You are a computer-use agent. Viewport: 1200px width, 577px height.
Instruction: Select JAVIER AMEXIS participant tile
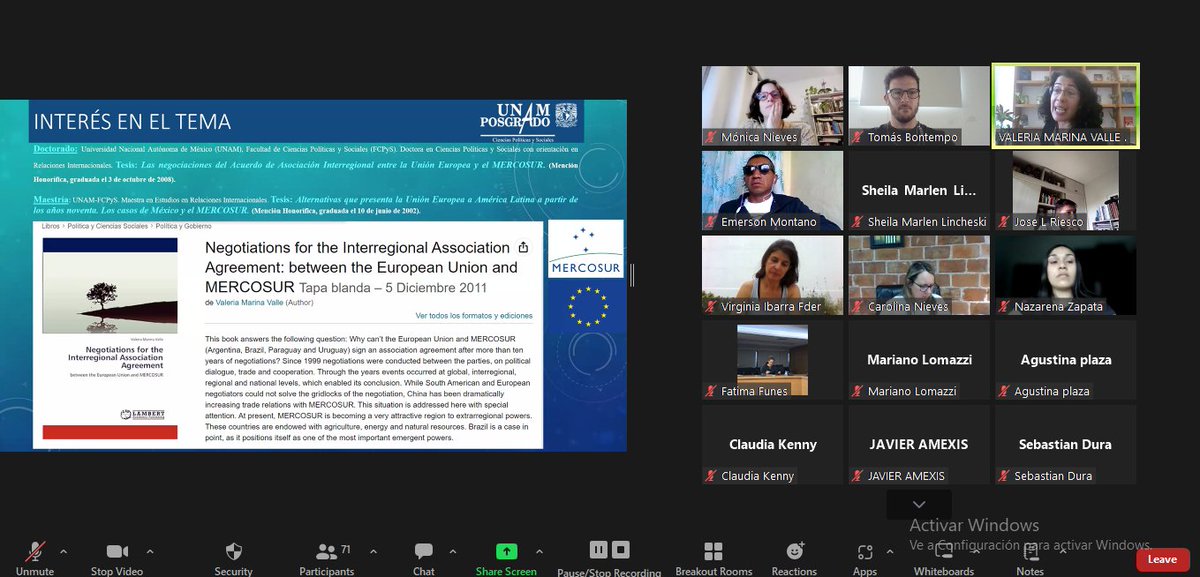coord(919,445)
